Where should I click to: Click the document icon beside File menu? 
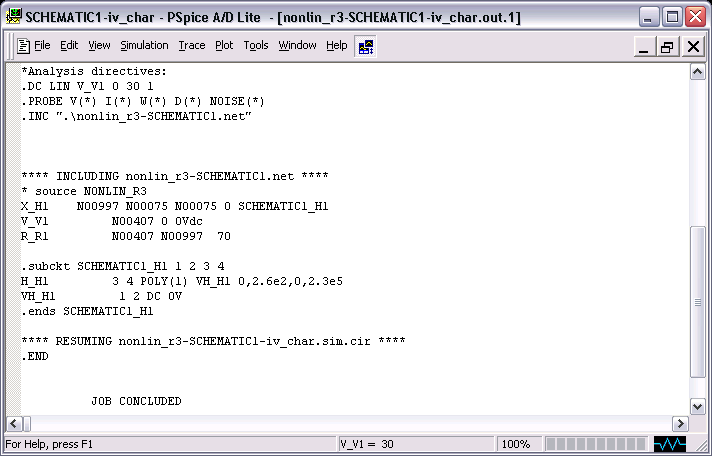[24, 46]
